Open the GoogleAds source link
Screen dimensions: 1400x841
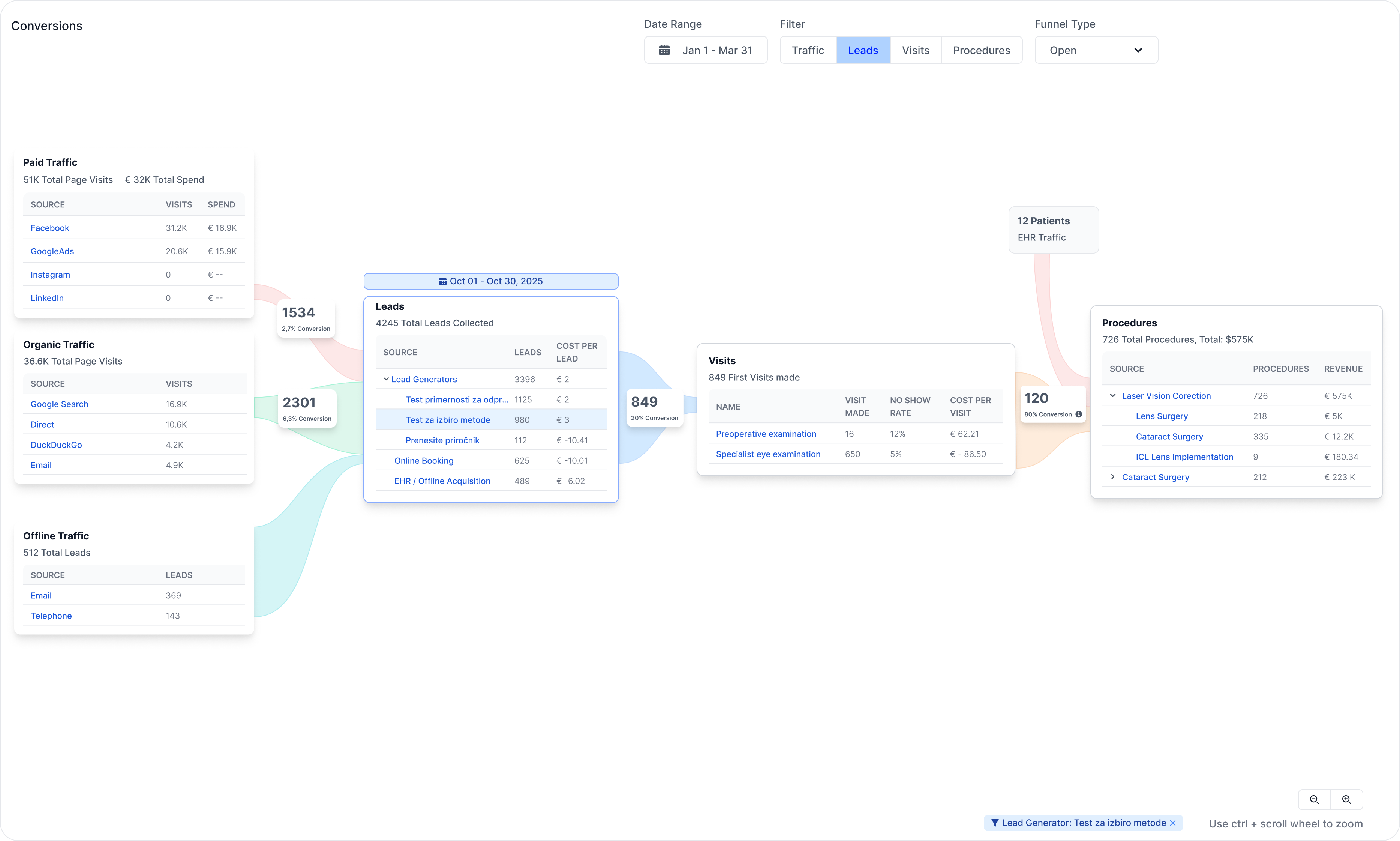pos(52,251)
